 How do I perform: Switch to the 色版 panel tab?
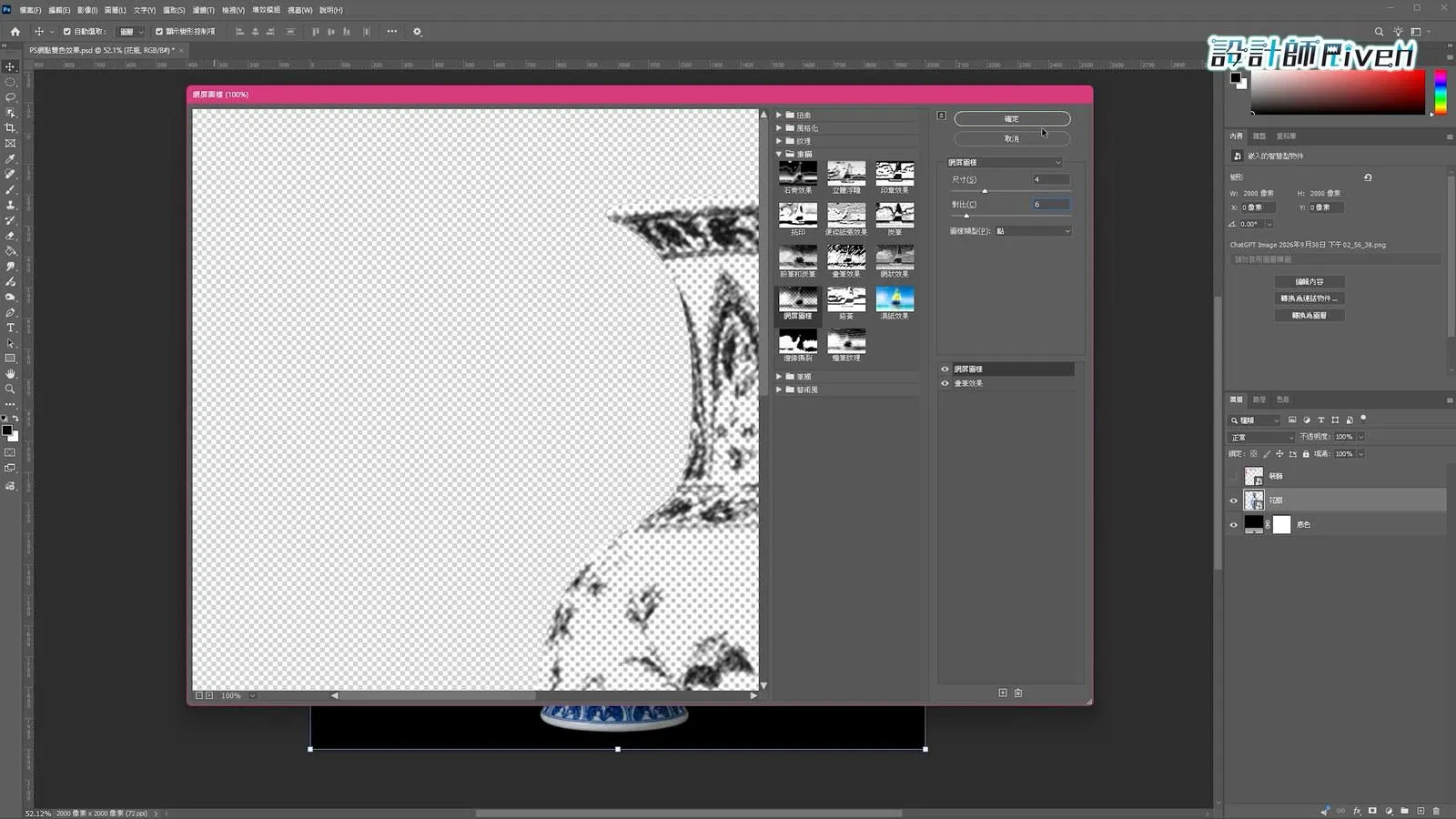pos(1282,399)
